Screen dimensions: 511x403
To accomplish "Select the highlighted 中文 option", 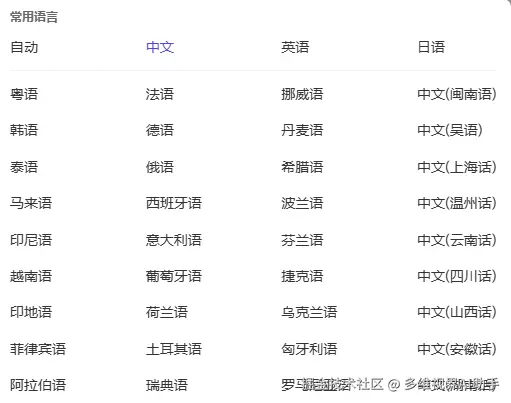I will [x=160, y=47].
